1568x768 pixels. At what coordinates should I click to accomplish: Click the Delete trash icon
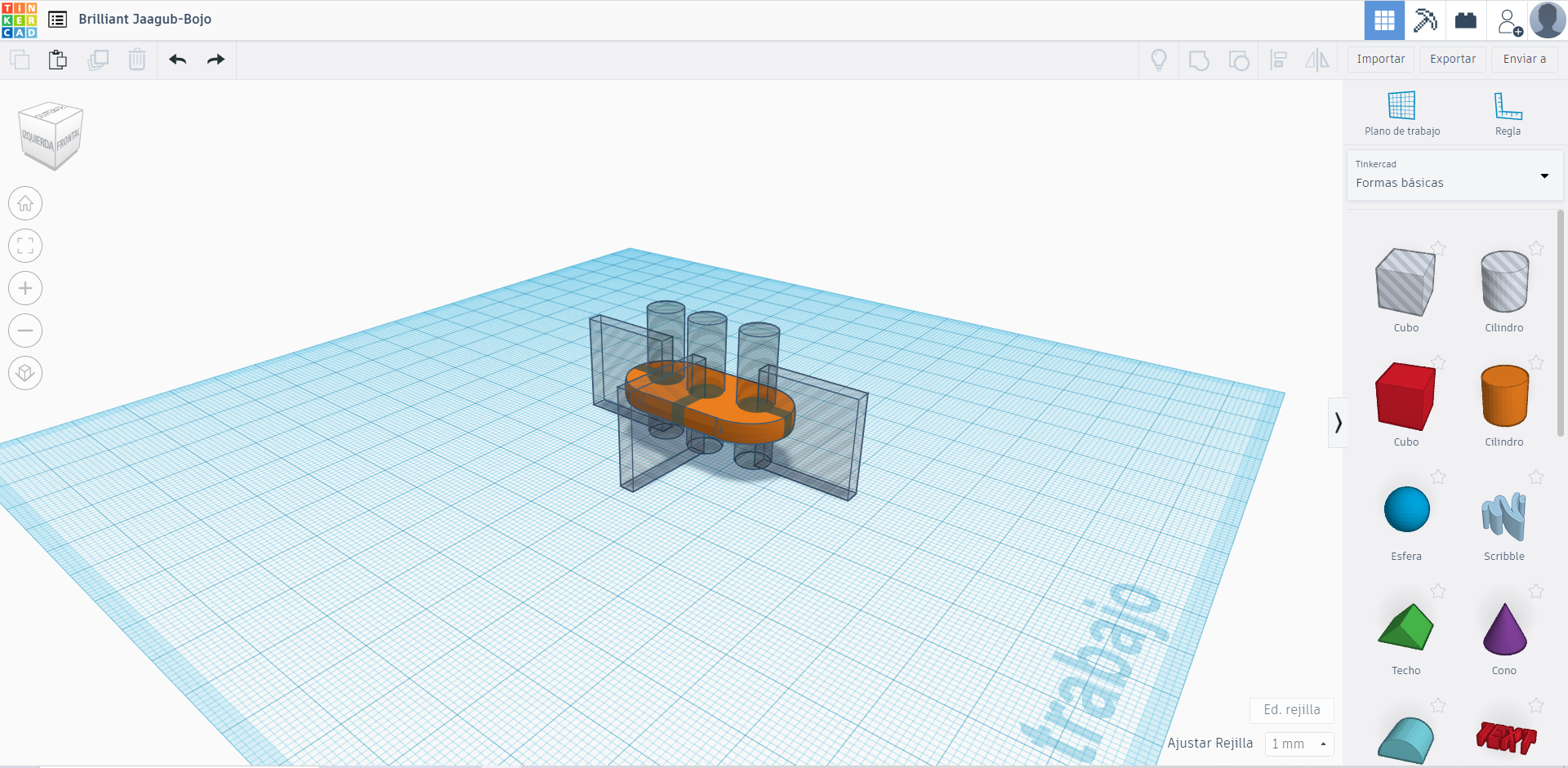tap(137, 60)
